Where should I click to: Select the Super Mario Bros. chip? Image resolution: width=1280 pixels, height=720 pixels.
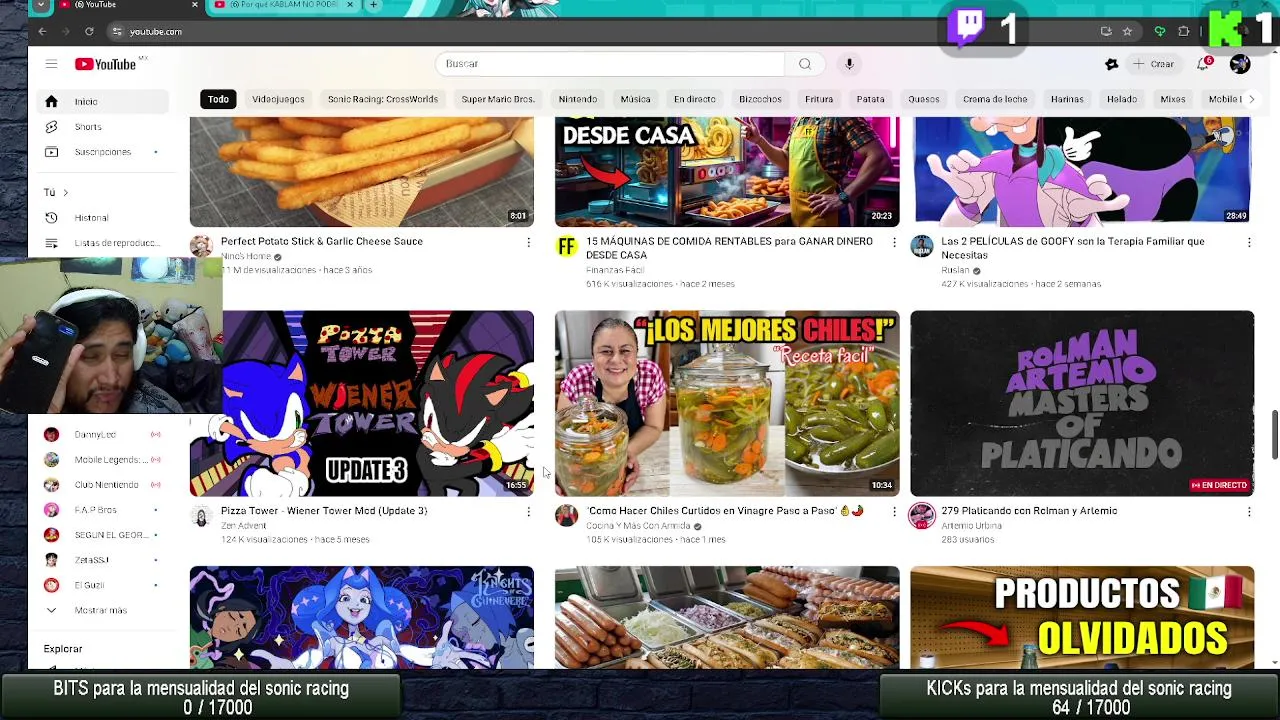pyautogui.click(x=498, y=99)
